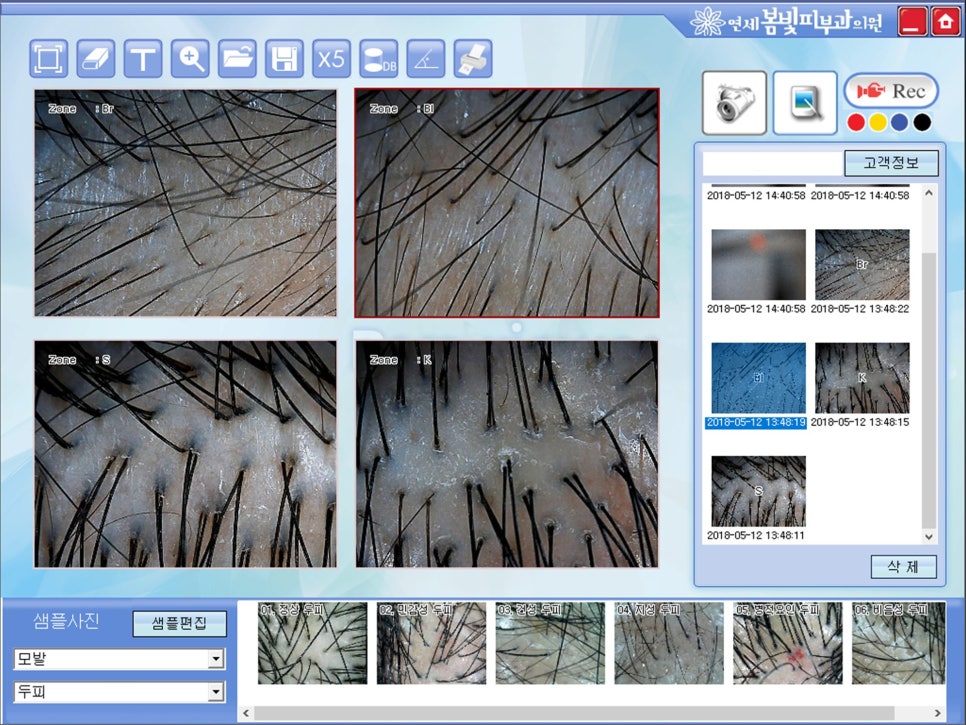Select the angle measurement tool
This screenshot has width=966, height=725.
tap(425, 58)
